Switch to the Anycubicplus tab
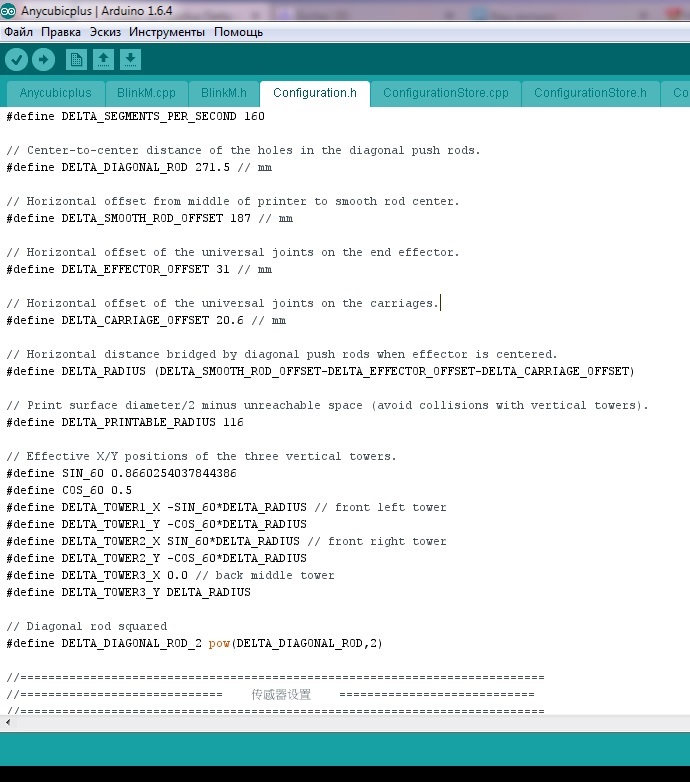This screenshot has height=782, width=690. pos(55,93)
